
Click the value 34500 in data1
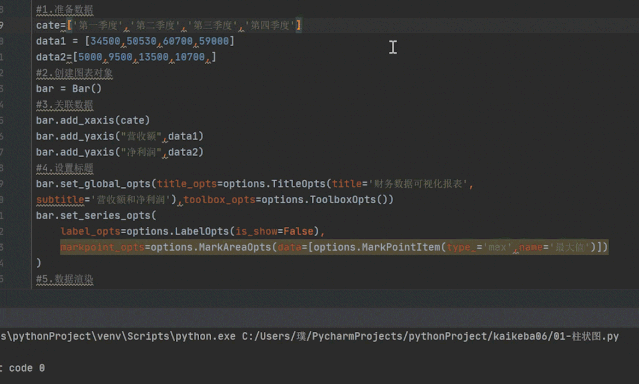tap(105, 41)
